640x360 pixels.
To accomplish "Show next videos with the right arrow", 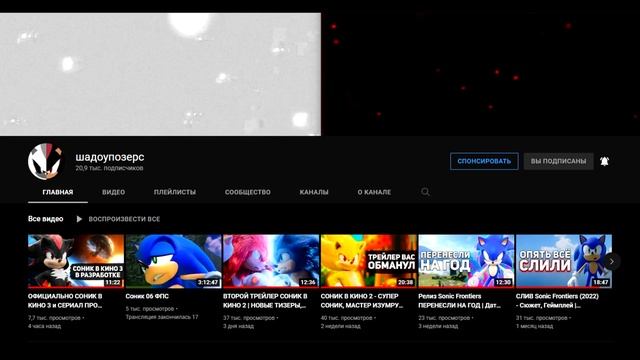I will coord(611,261).
